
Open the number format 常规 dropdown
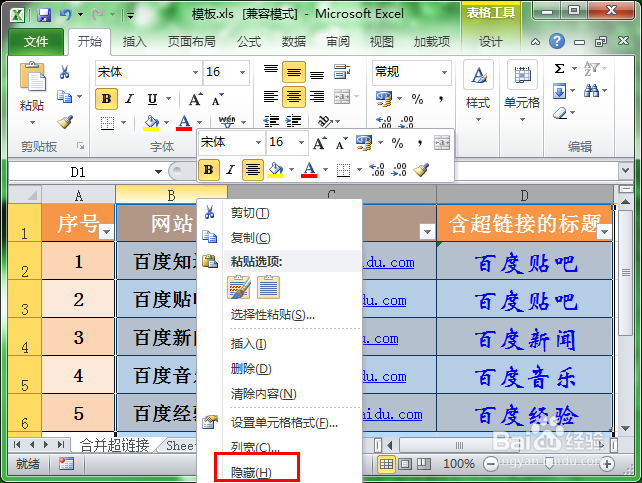(x=444, y=72)
